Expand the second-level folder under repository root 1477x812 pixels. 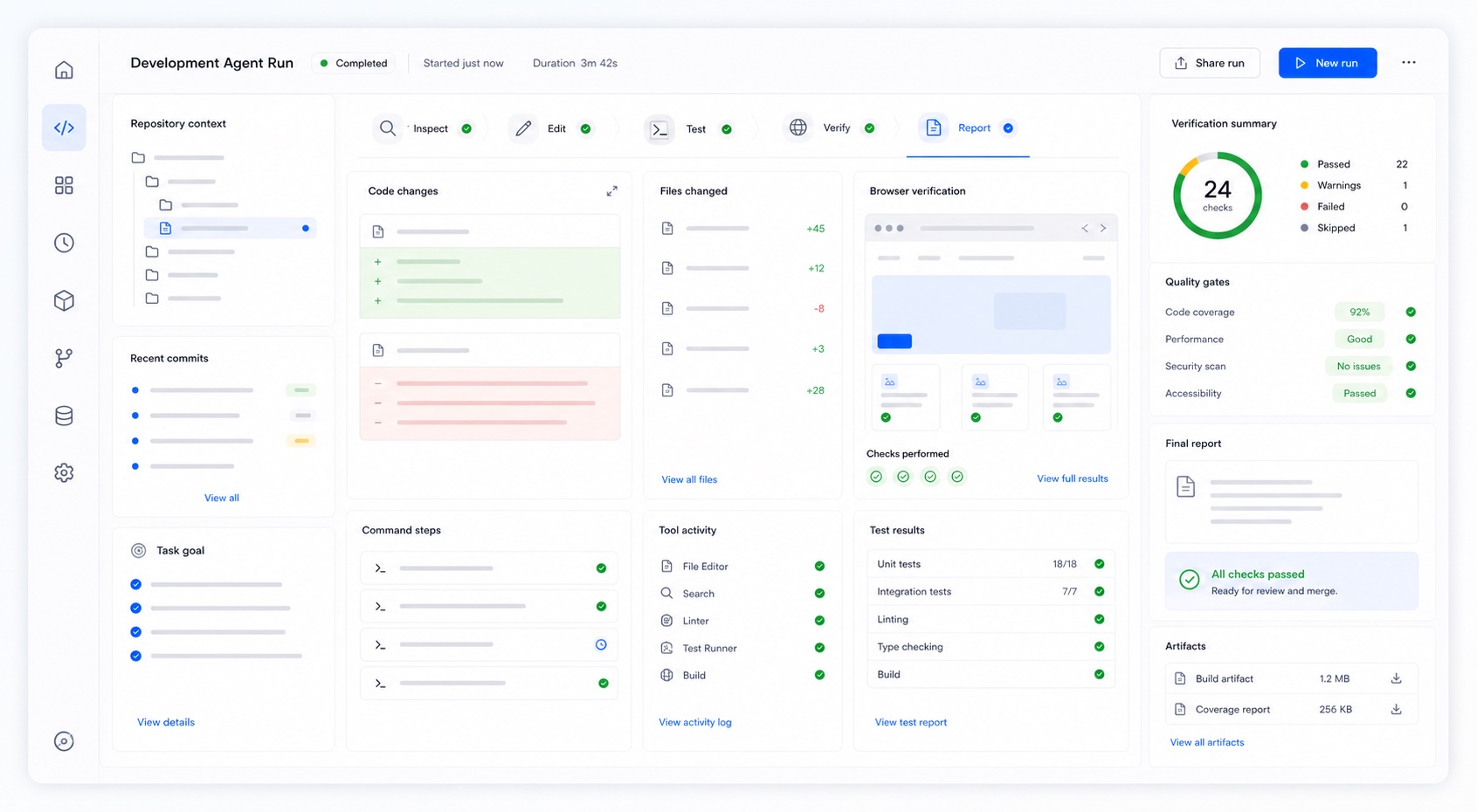[x=152, y=182]
